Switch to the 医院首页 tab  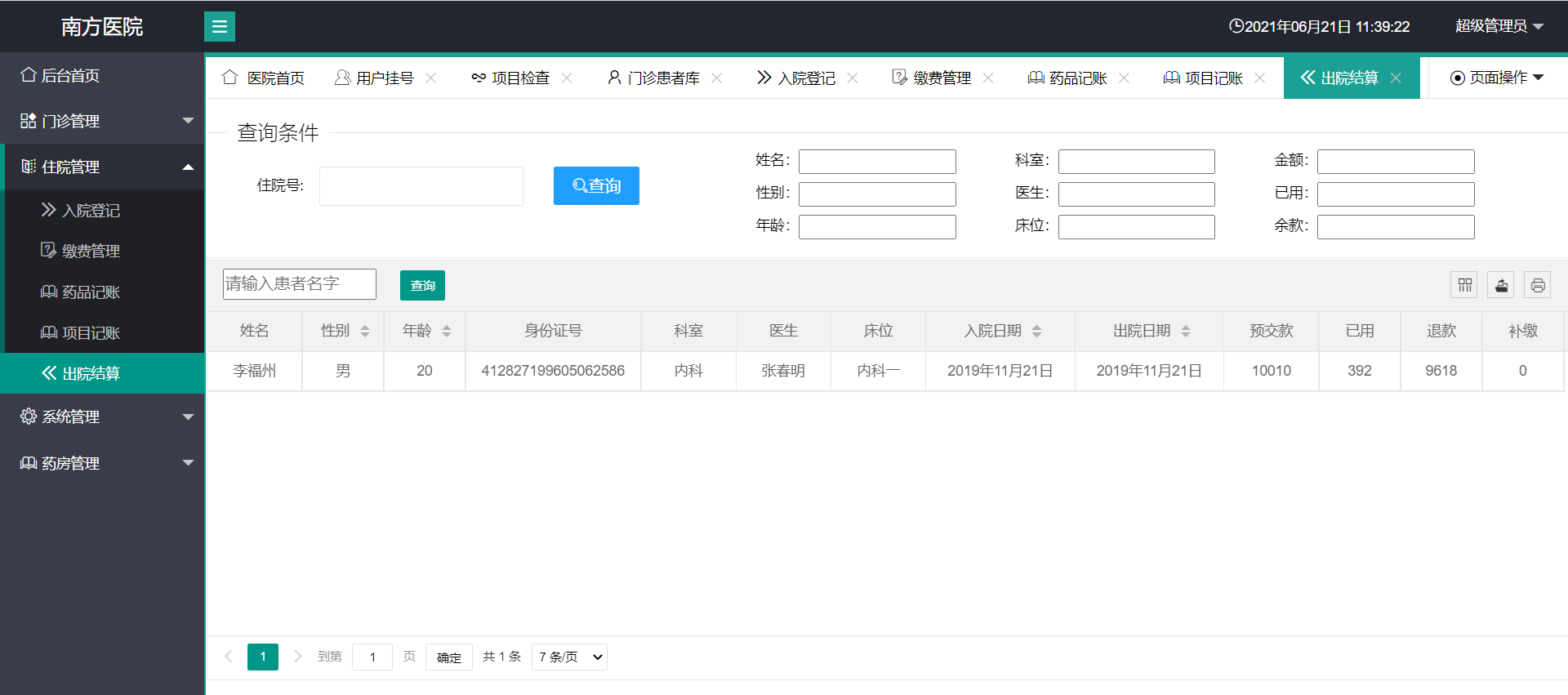(263, 78)
